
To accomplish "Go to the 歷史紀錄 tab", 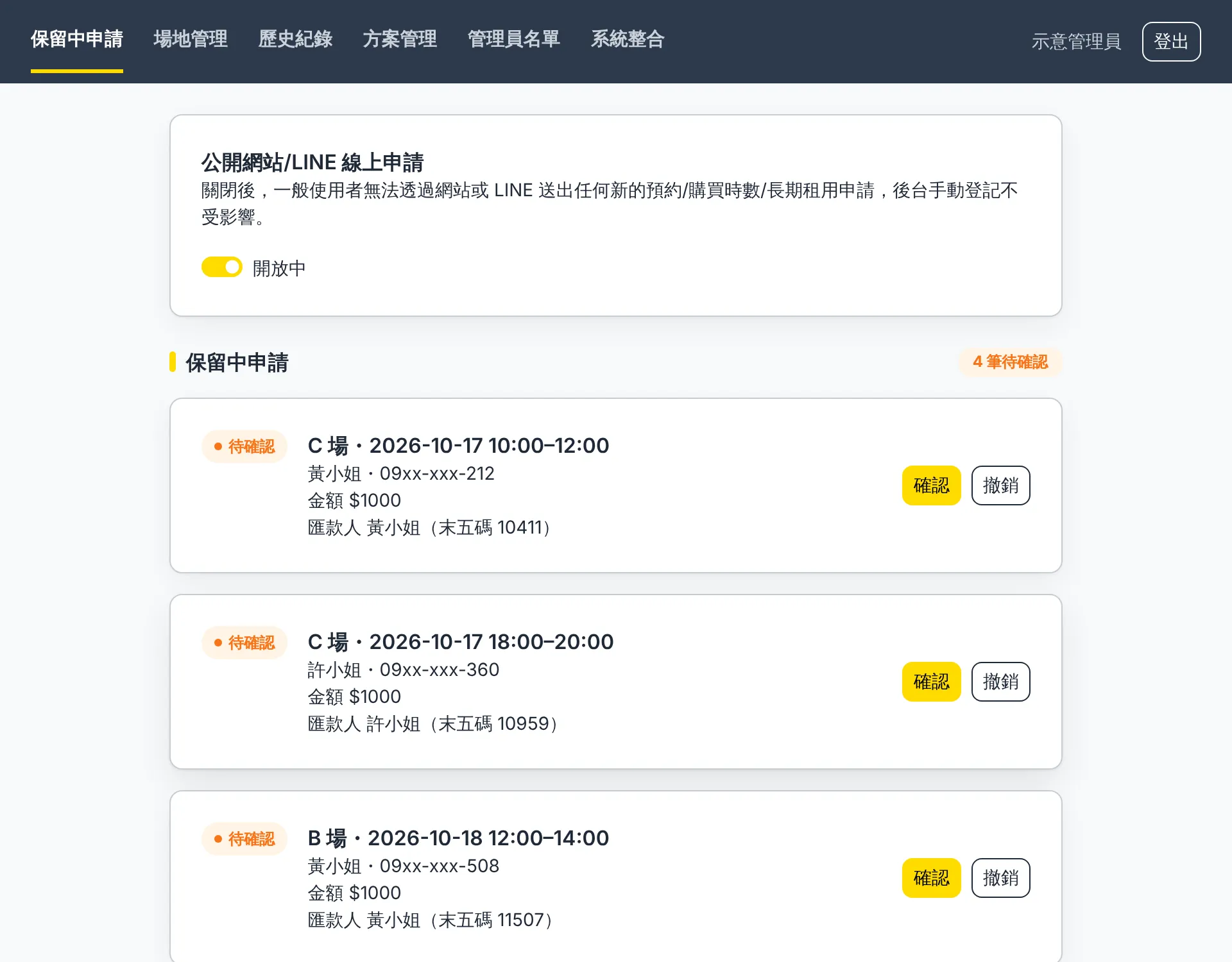I will point(295,39).
